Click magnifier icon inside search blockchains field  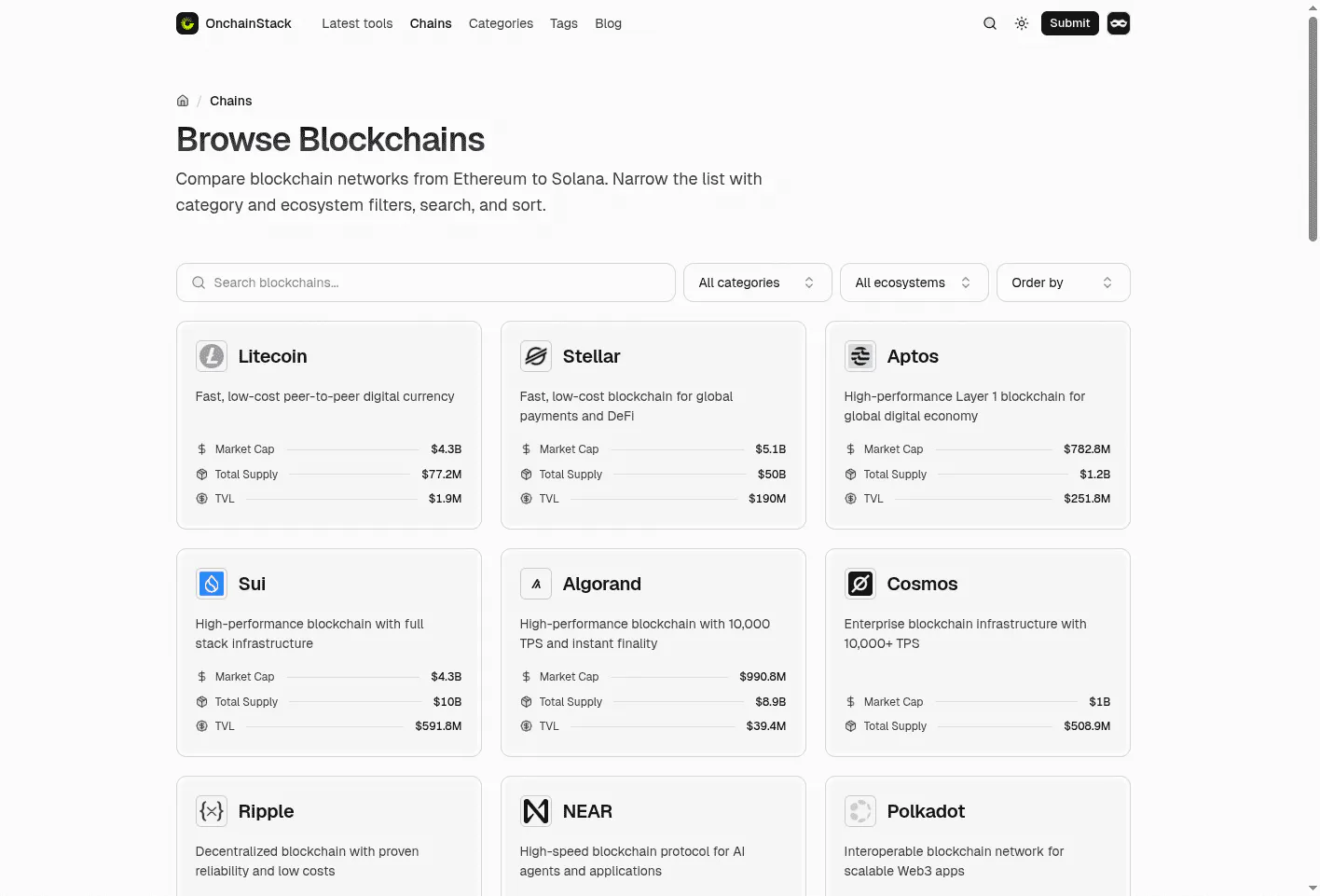199,283
